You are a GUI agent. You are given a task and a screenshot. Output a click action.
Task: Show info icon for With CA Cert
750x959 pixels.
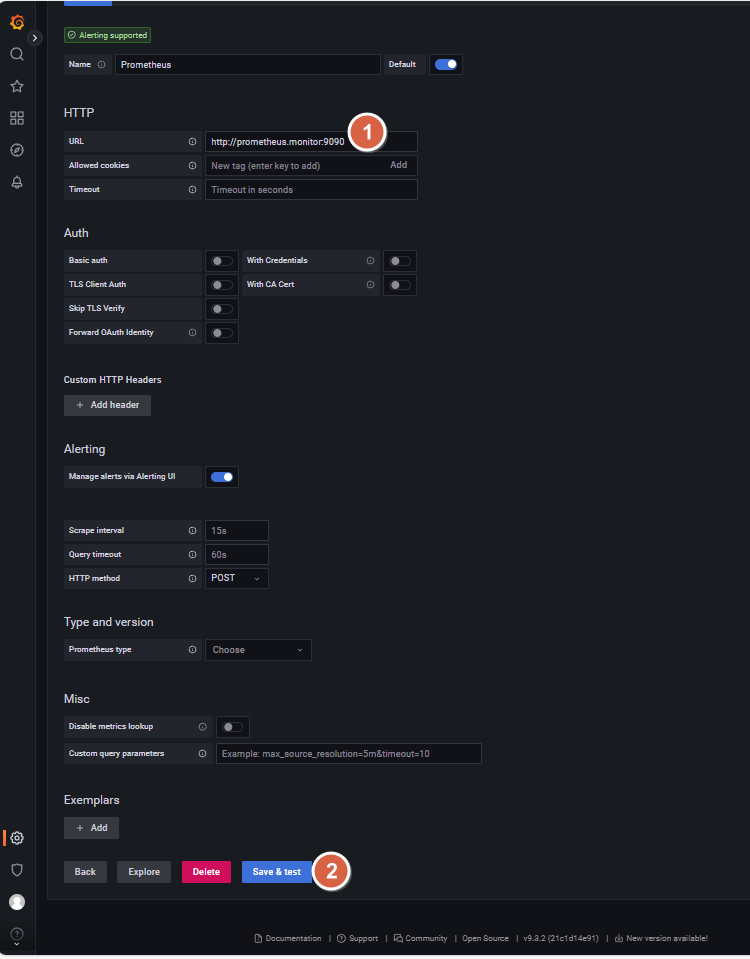pos(371,284)
